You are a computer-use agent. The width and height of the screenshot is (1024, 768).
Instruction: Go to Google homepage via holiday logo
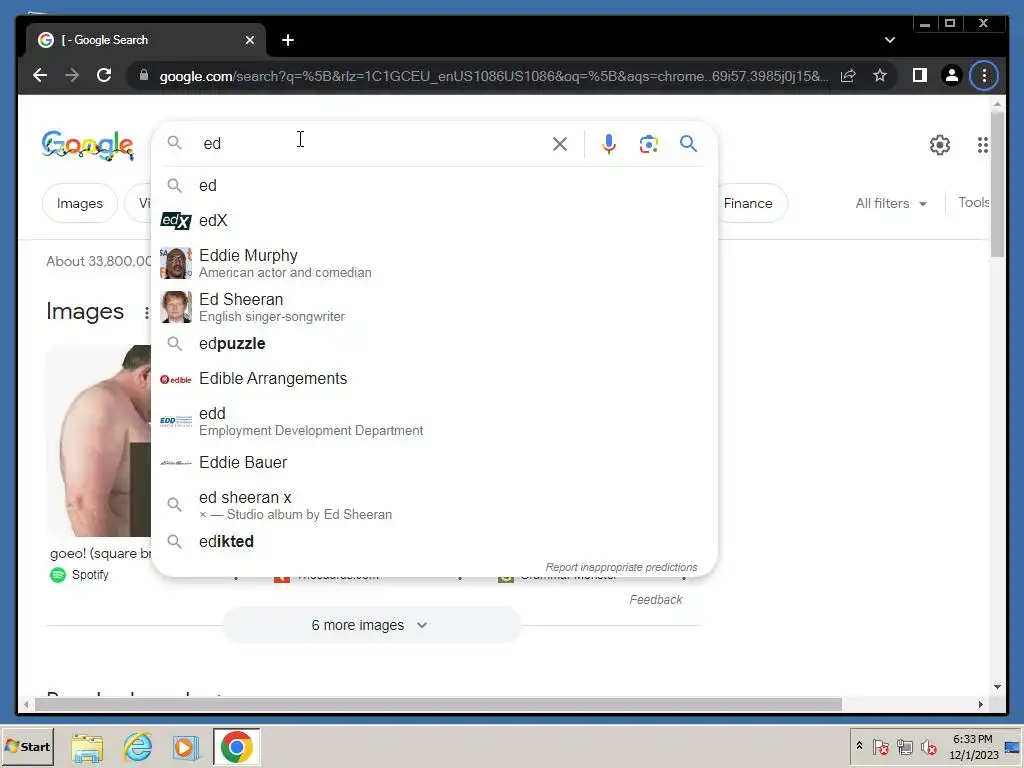coord(88,145)
